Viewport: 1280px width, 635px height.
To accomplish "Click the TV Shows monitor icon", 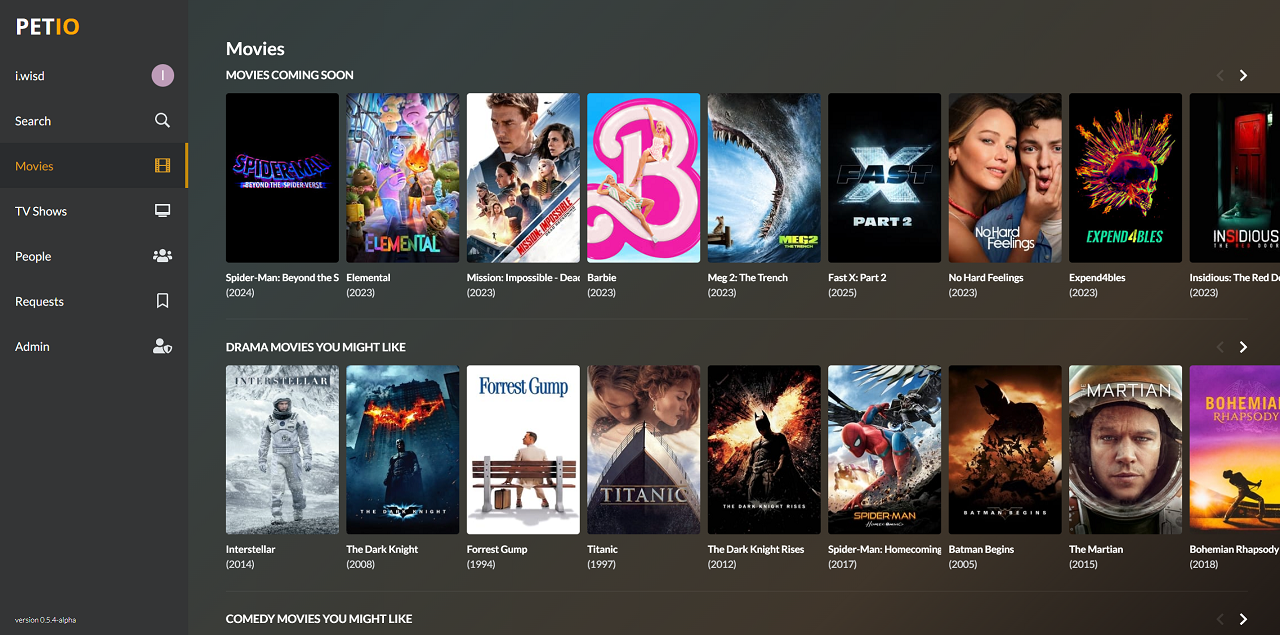I will click(x=162, y=211).
